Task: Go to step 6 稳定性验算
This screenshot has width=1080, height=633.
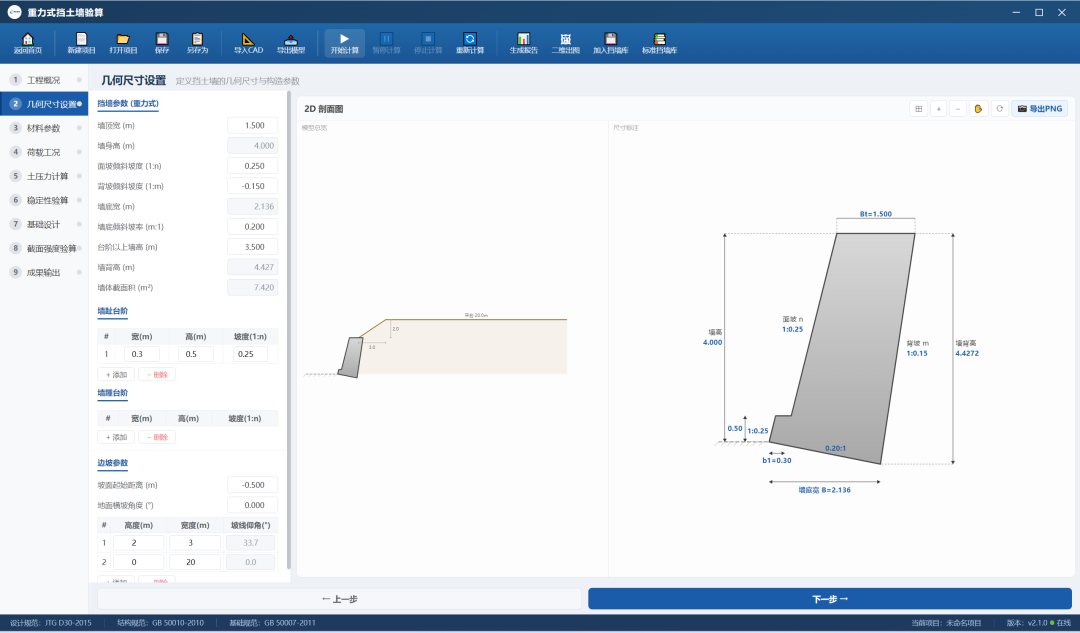Action: pos(44,200)
